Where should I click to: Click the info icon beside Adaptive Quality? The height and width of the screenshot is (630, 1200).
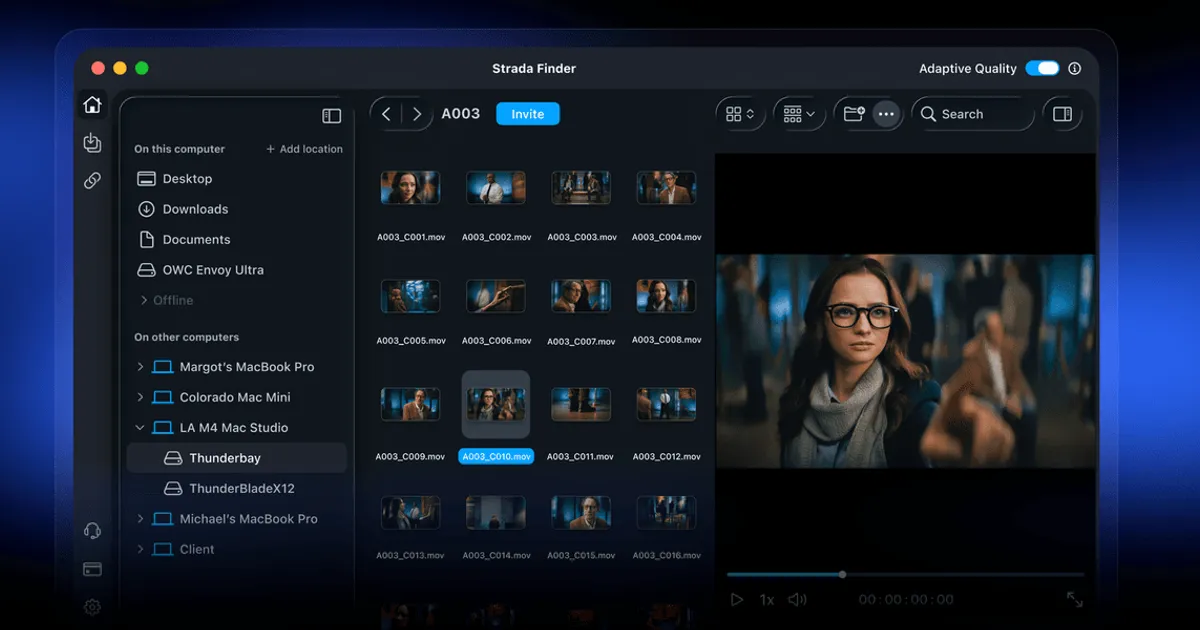pyautogui.click(x=1075, y=69)
